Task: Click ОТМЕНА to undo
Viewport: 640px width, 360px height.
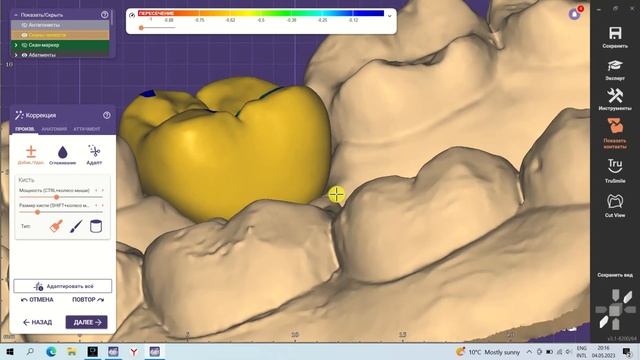Action: click(x=37, y=300)
